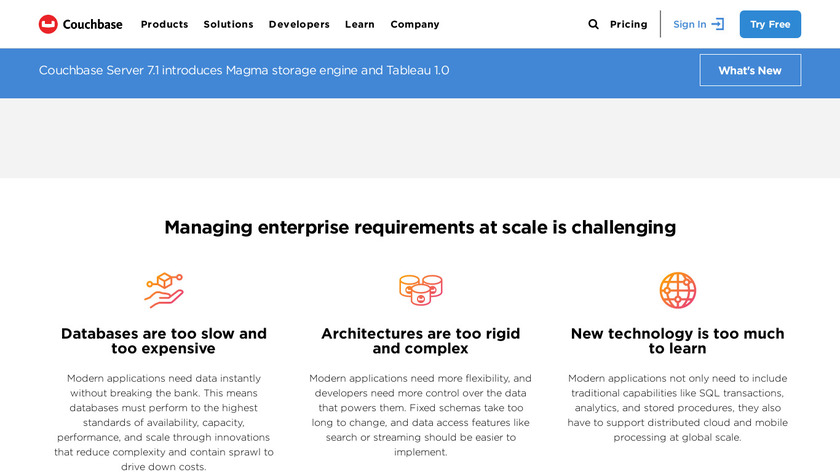840x472 pixels.
Task: Click the What's New button
Action: (750, 70)
